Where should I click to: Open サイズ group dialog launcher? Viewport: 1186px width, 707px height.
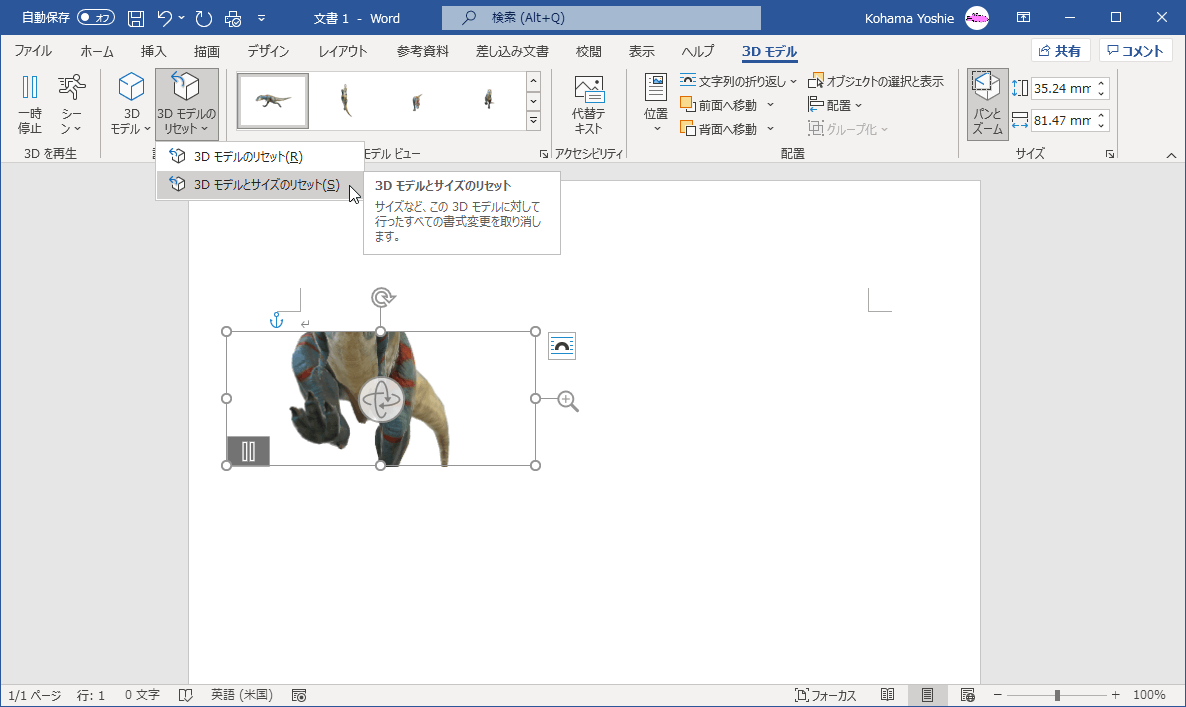coord(1110,153)
